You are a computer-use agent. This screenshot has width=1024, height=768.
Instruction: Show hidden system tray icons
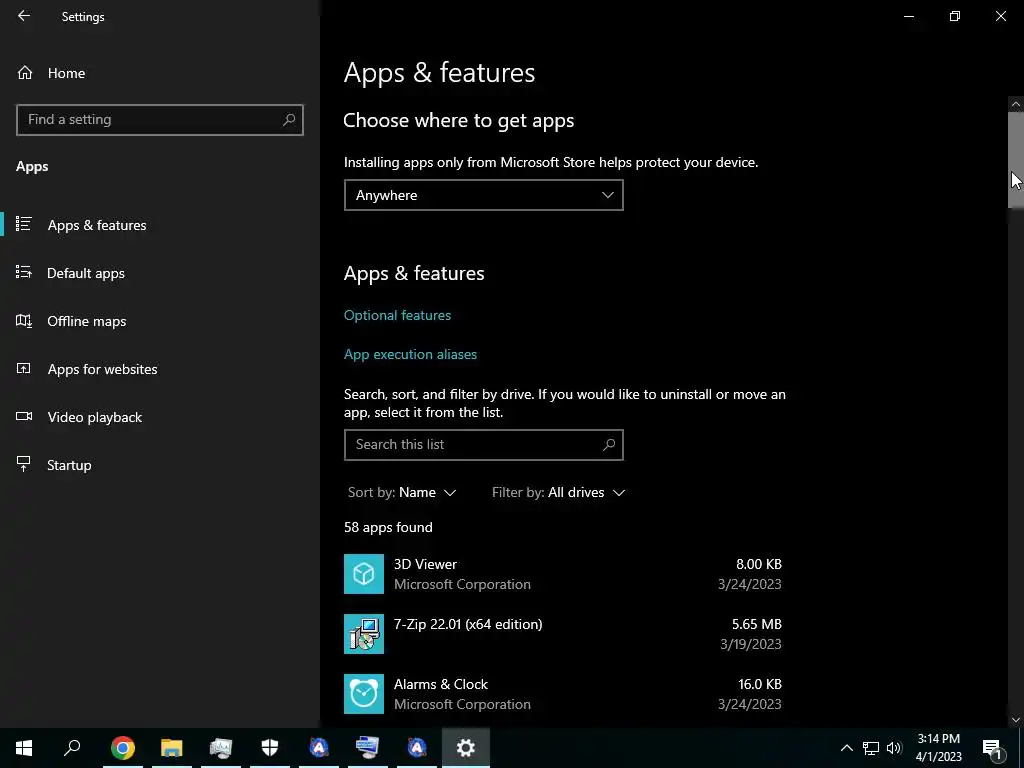coord(846,748)
